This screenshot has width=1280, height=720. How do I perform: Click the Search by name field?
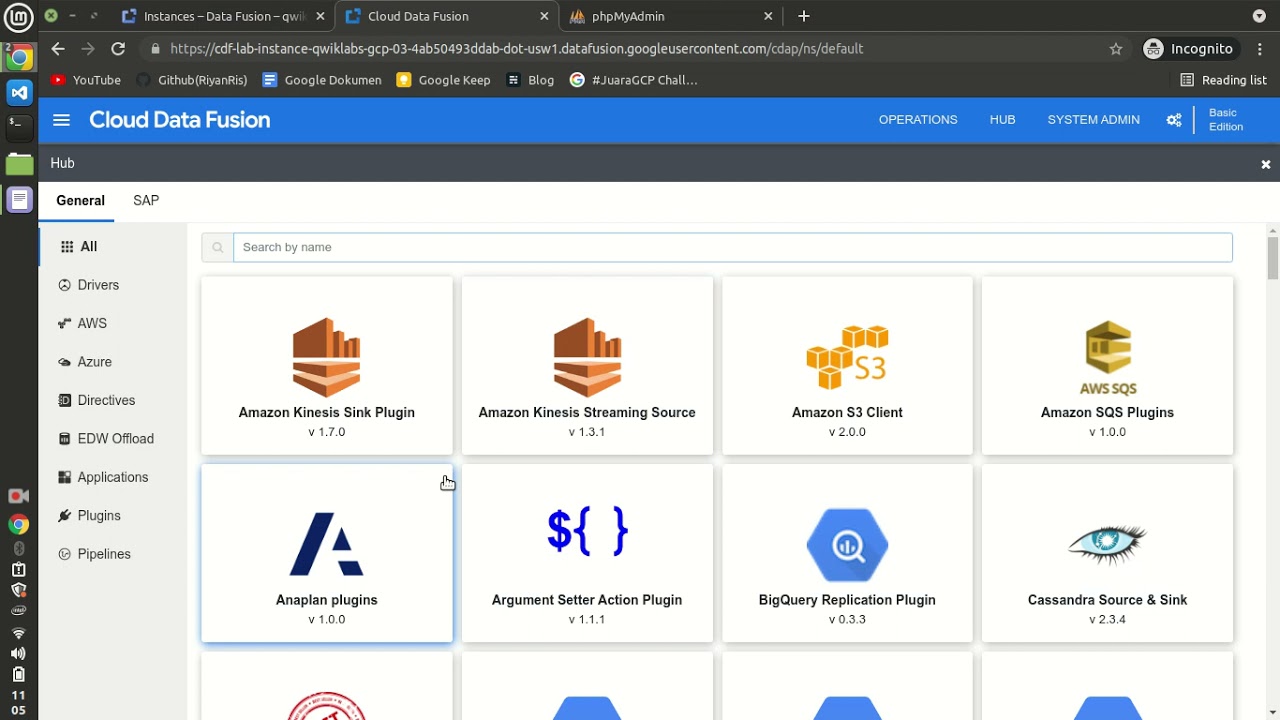click(733, 248)
